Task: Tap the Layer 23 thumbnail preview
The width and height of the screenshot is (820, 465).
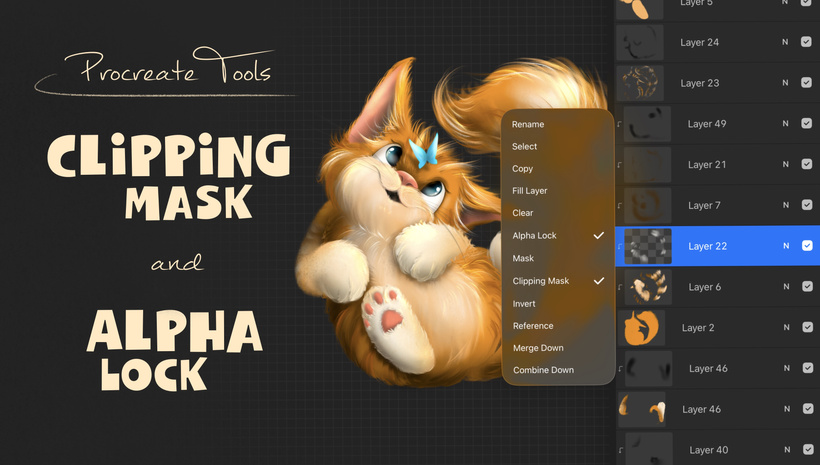Action: point(640,83)
